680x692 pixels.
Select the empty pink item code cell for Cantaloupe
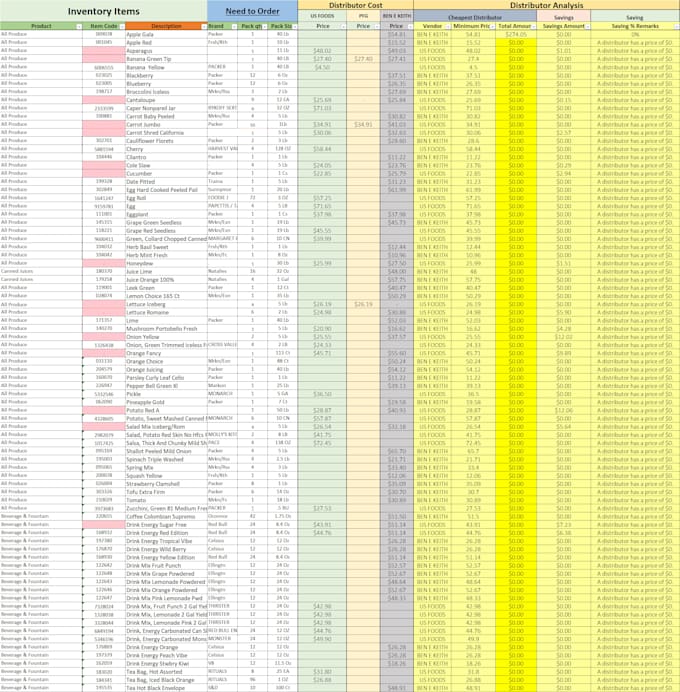104,100
